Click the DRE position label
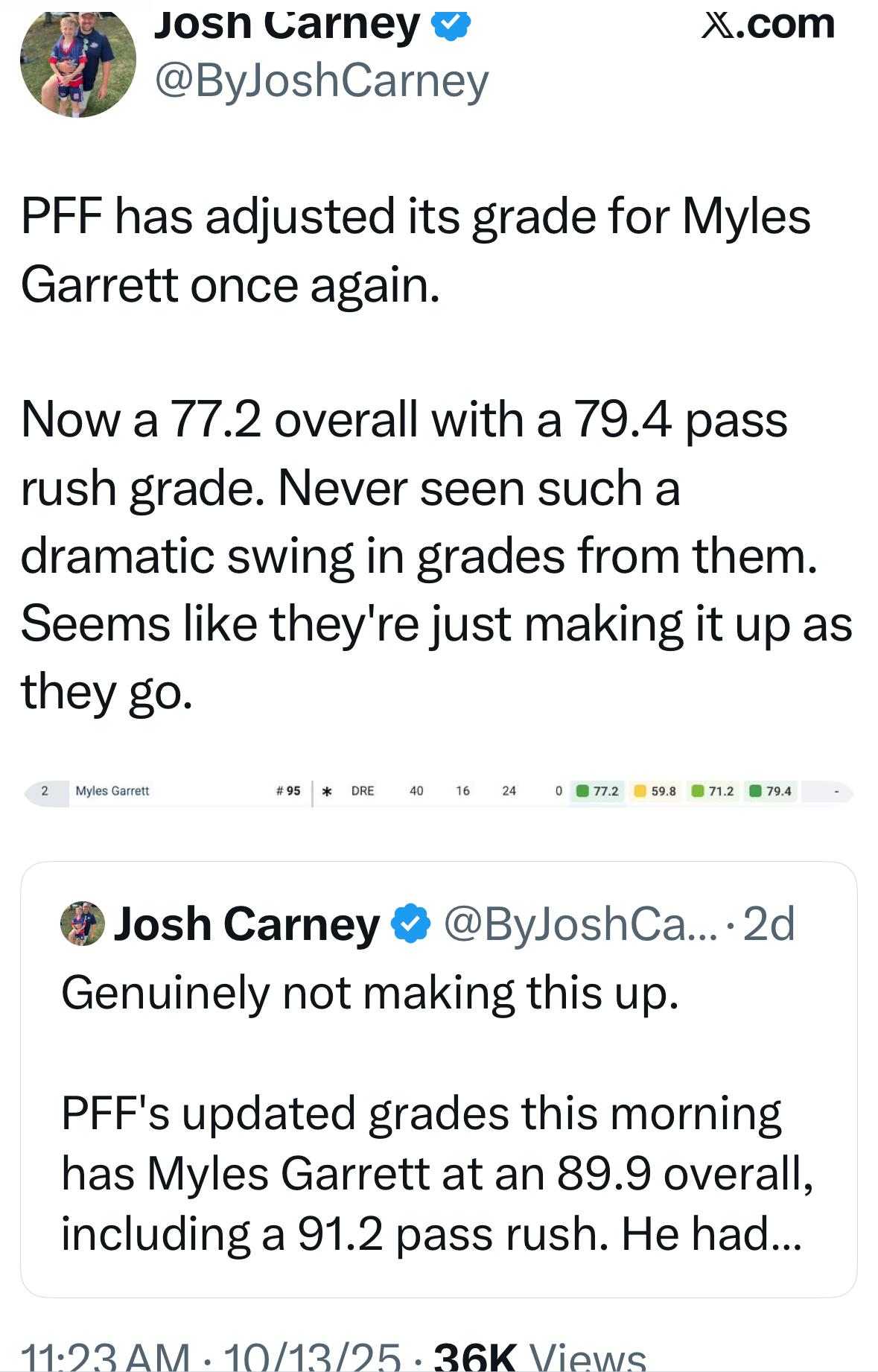The image size is (878, 1372). tap(363, 791)
